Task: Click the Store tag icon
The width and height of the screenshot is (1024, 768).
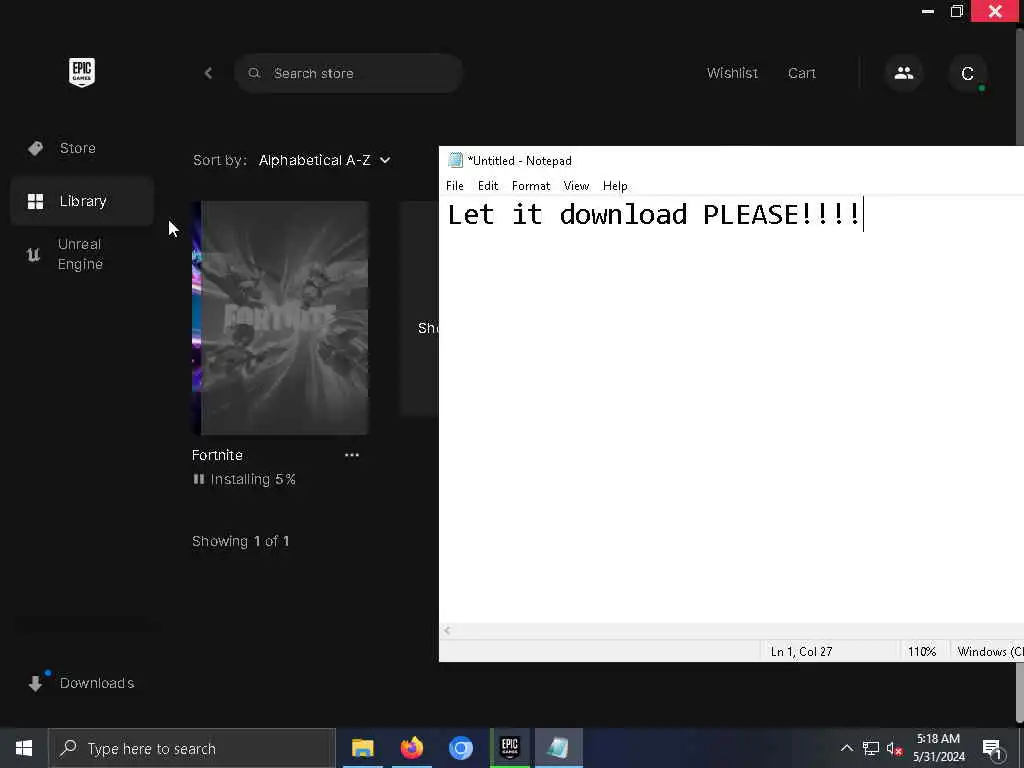Action: click(x=35, y=148)
